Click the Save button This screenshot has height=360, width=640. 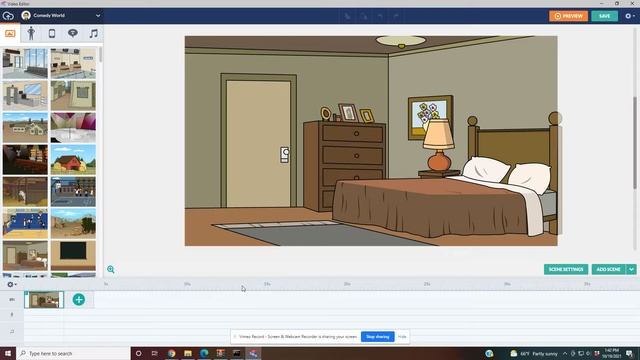point(604,16)
